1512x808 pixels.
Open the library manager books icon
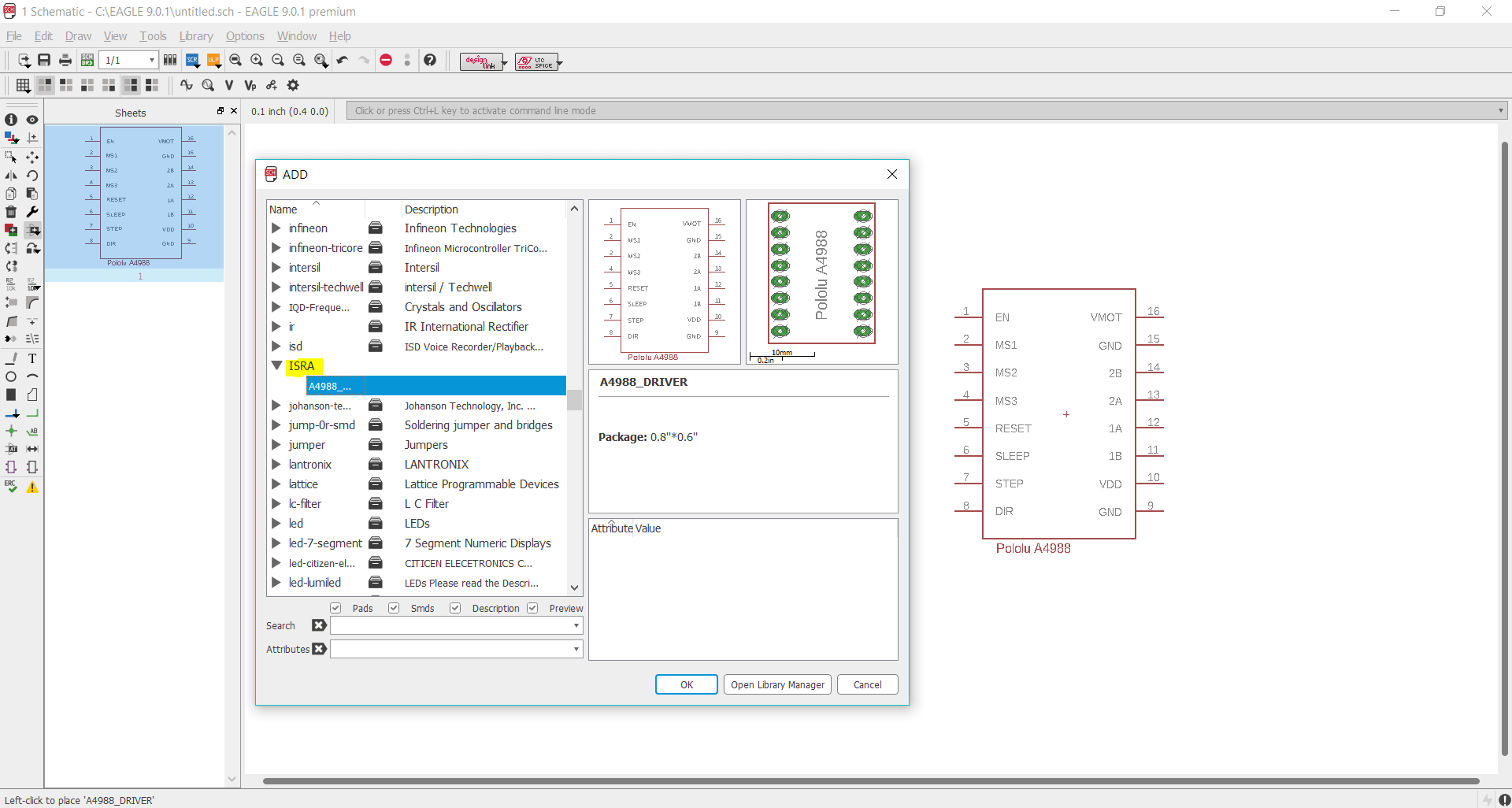[x=170, y=60]
